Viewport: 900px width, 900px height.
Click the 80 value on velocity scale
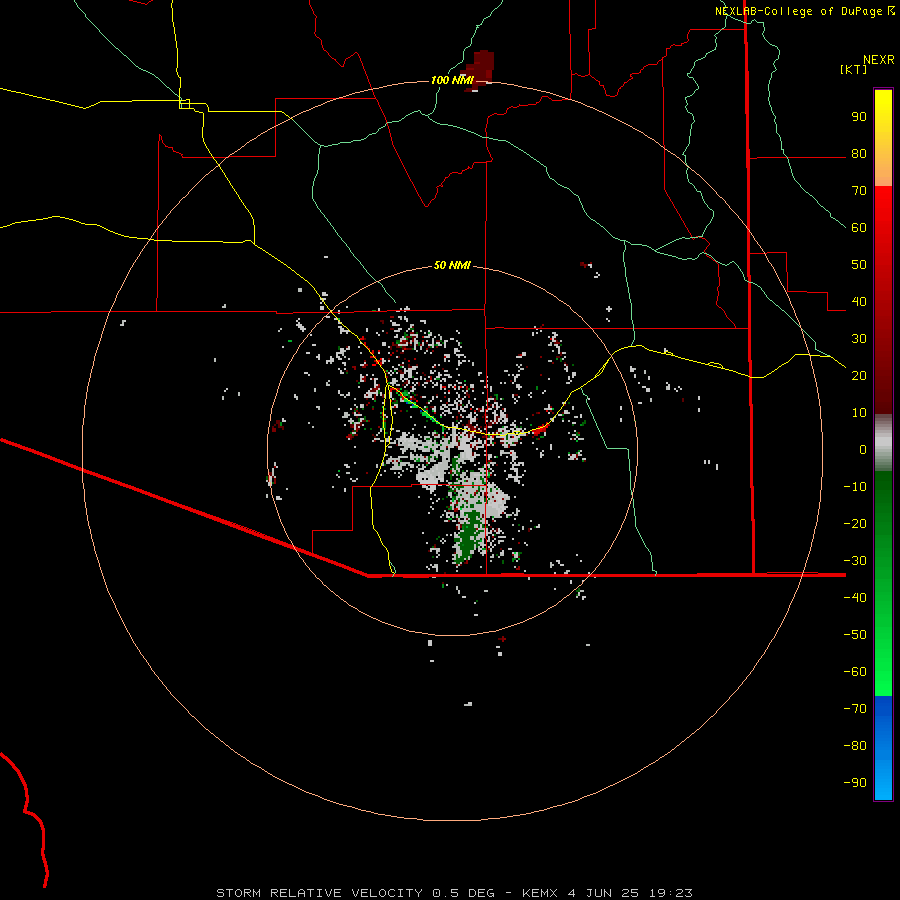(859, 154)
